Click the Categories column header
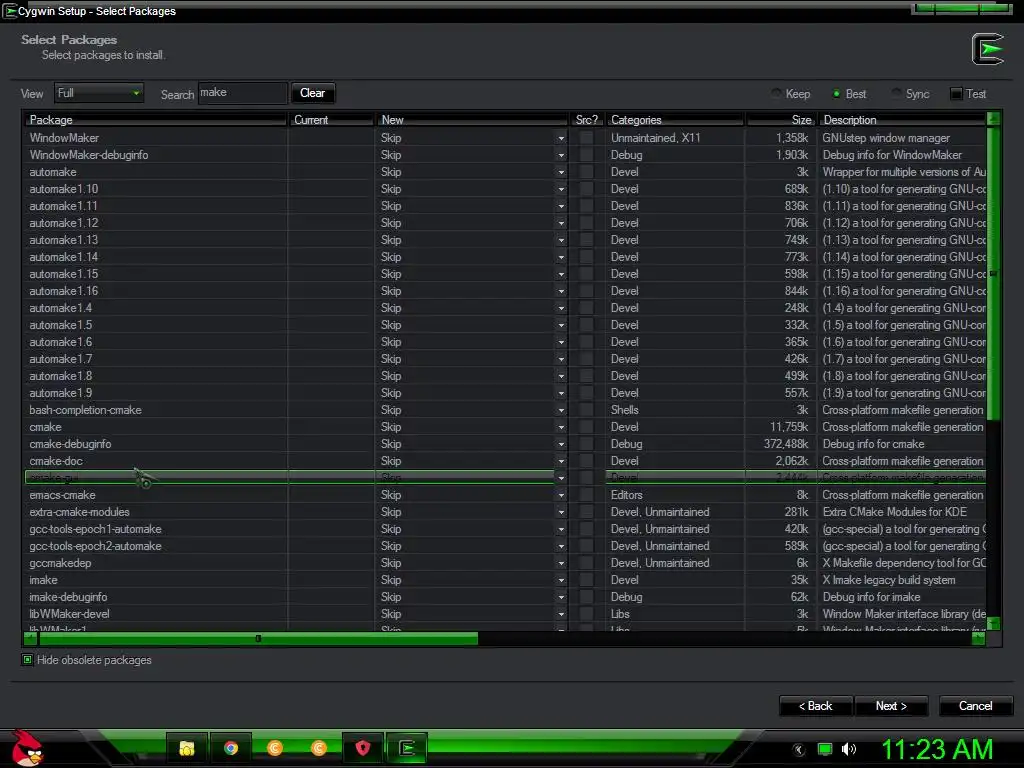1024x768 pixels. (x=675, y=120)
